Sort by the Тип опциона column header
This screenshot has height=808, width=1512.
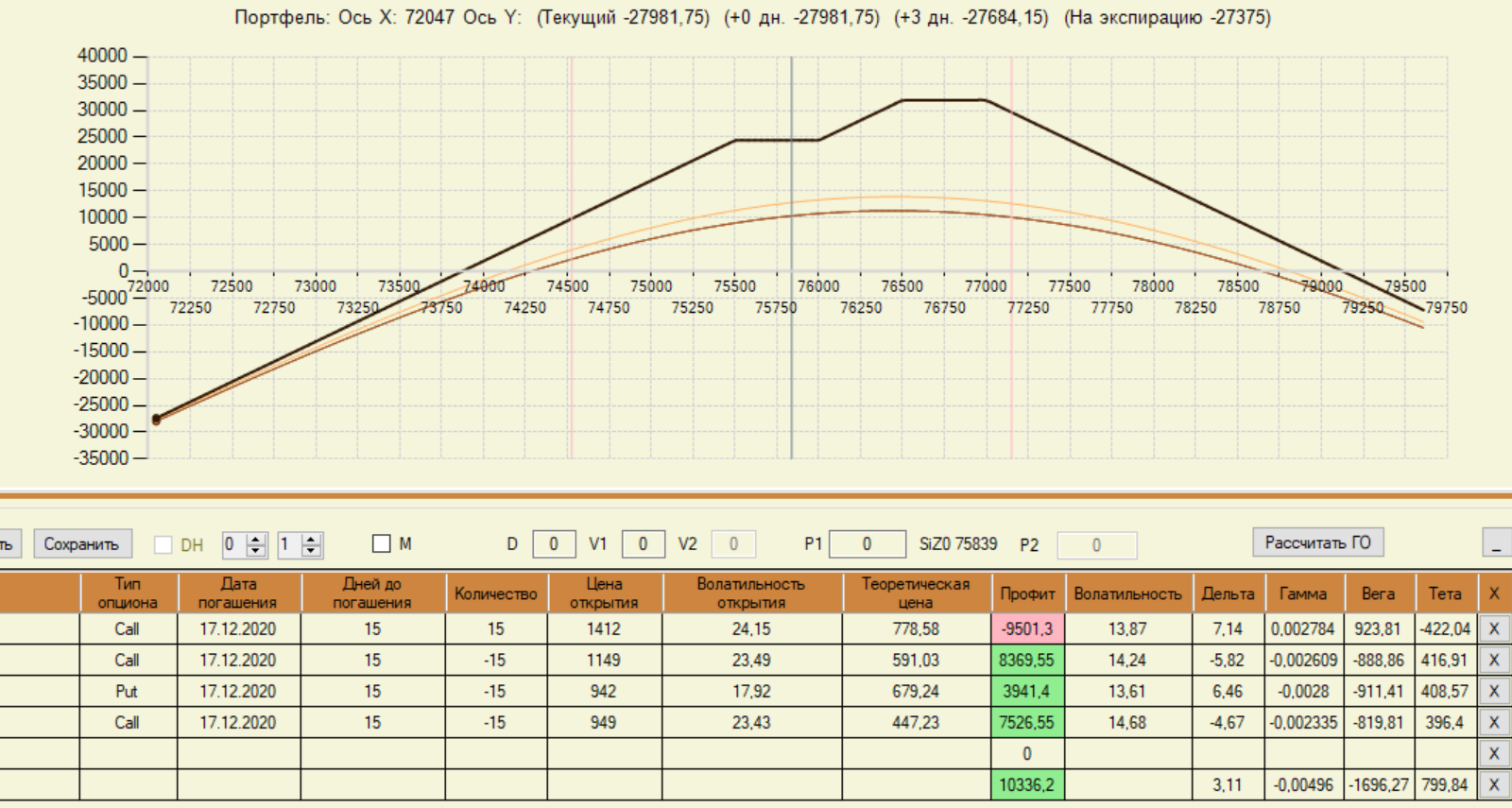pos(128,593)
